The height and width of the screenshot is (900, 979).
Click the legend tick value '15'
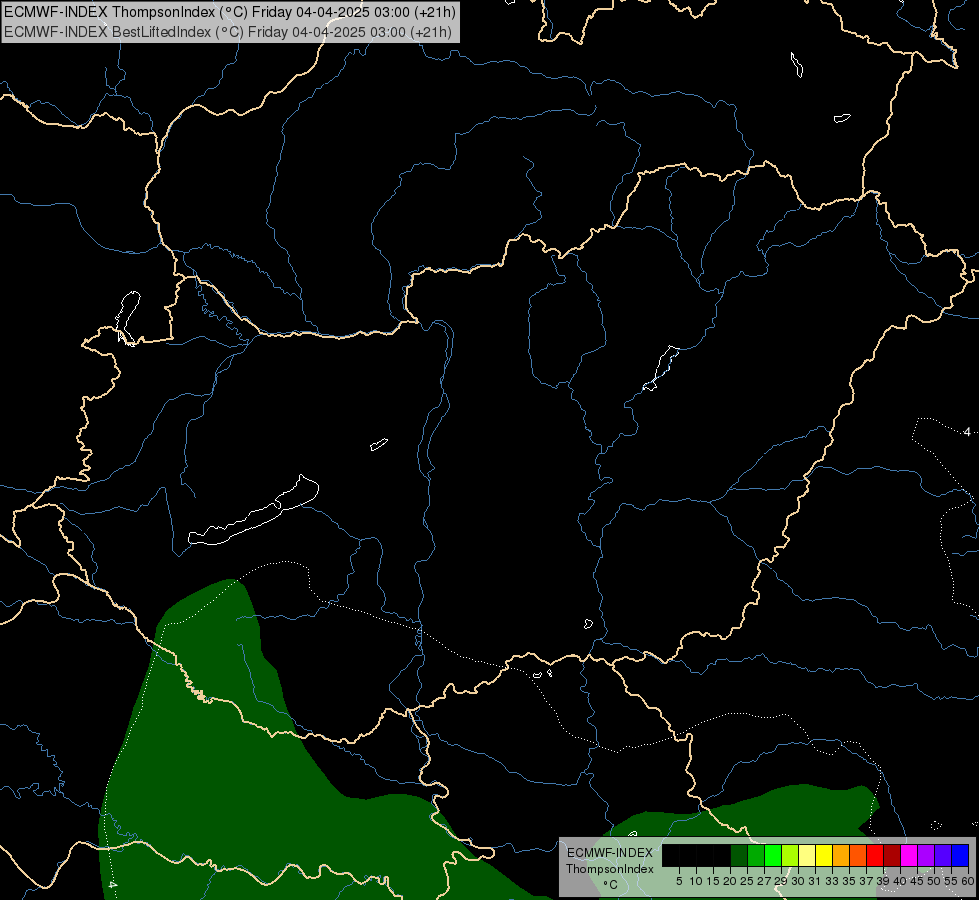(713, 881)
